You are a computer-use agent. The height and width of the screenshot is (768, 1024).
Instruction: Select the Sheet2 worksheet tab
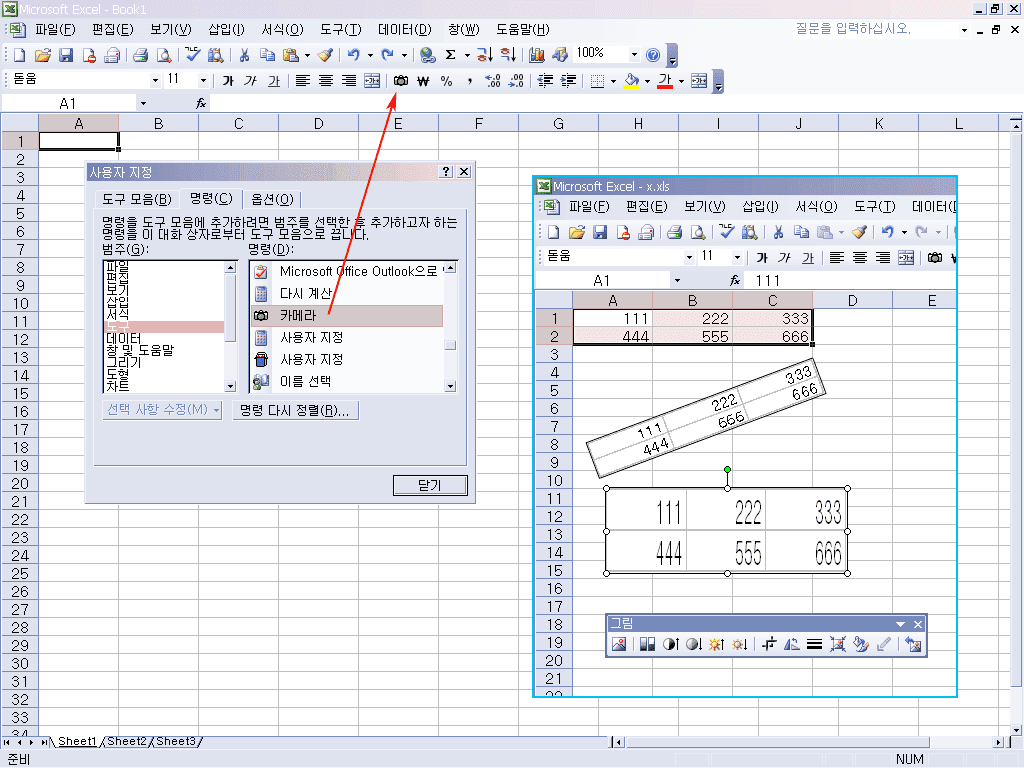(x=127, y=741)
